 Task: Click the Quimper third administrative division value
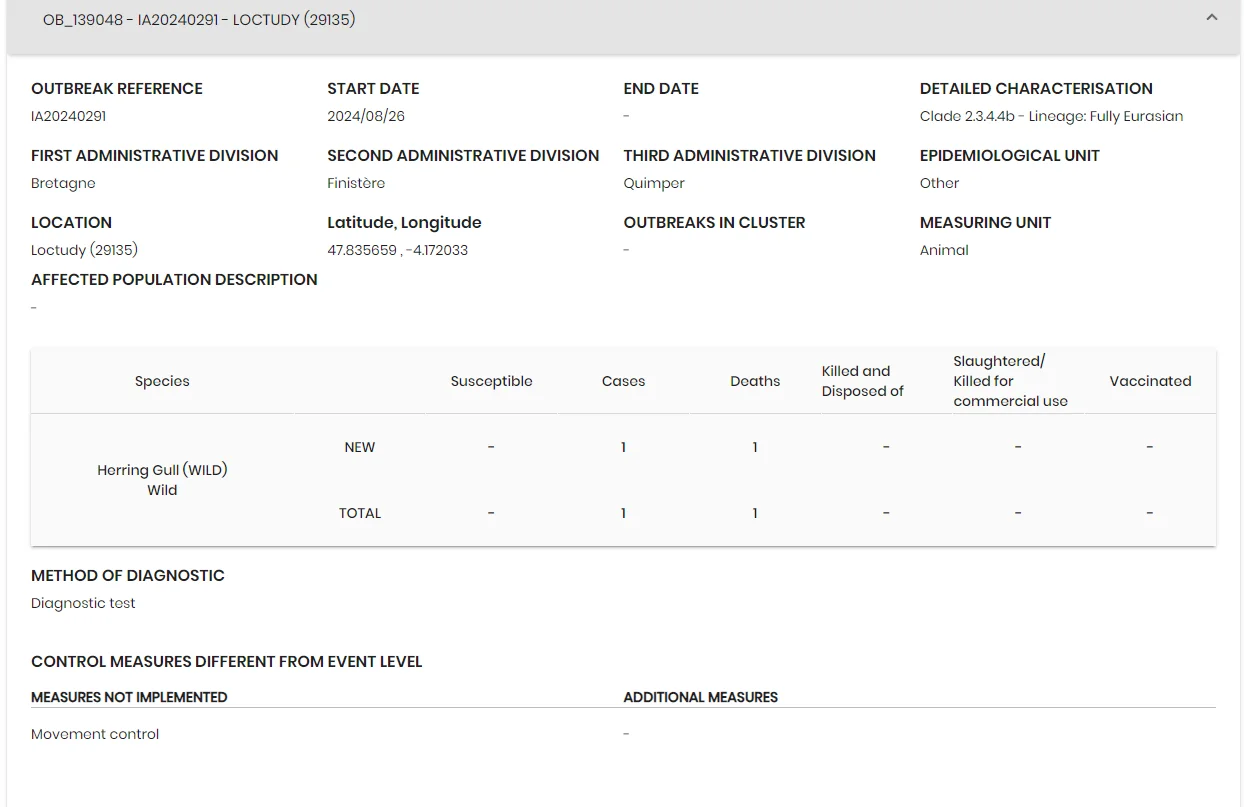(654, 183)
